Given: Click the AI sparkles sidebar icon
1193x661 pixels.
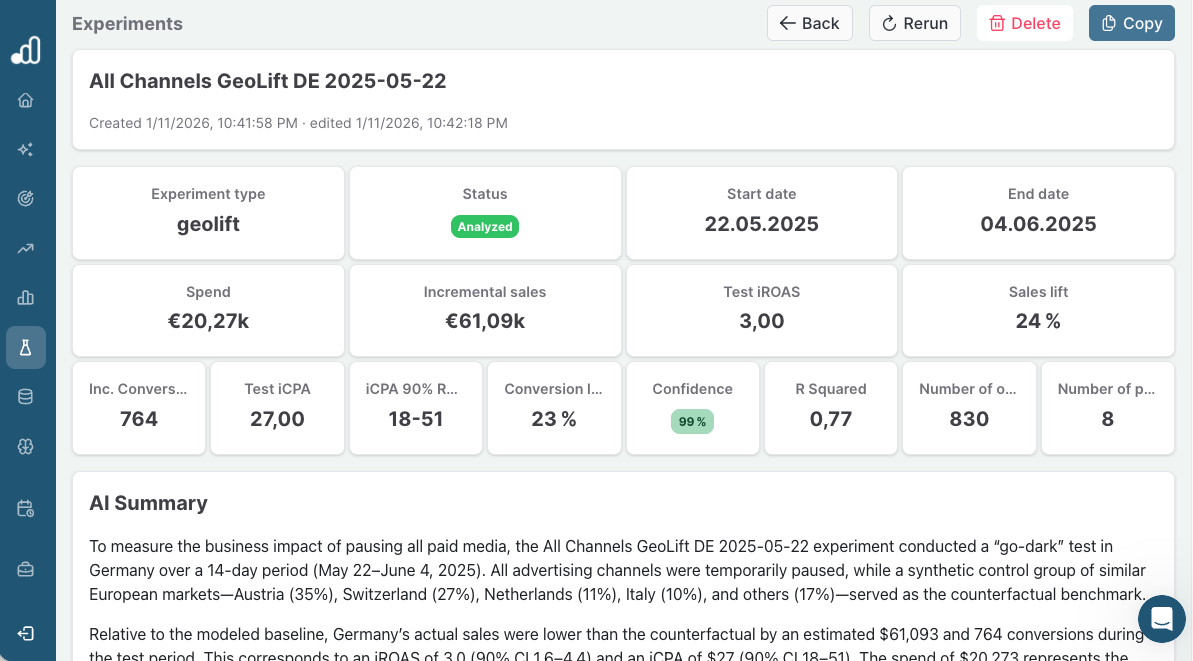Looking at the screenshot, I should (x=26, y=149).
